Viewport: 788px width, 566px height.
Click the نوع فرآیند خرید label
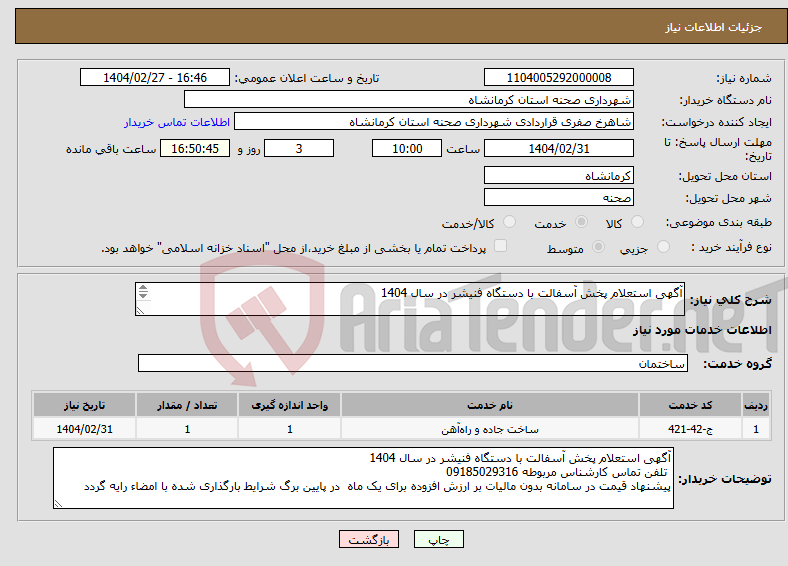point(731,247)
